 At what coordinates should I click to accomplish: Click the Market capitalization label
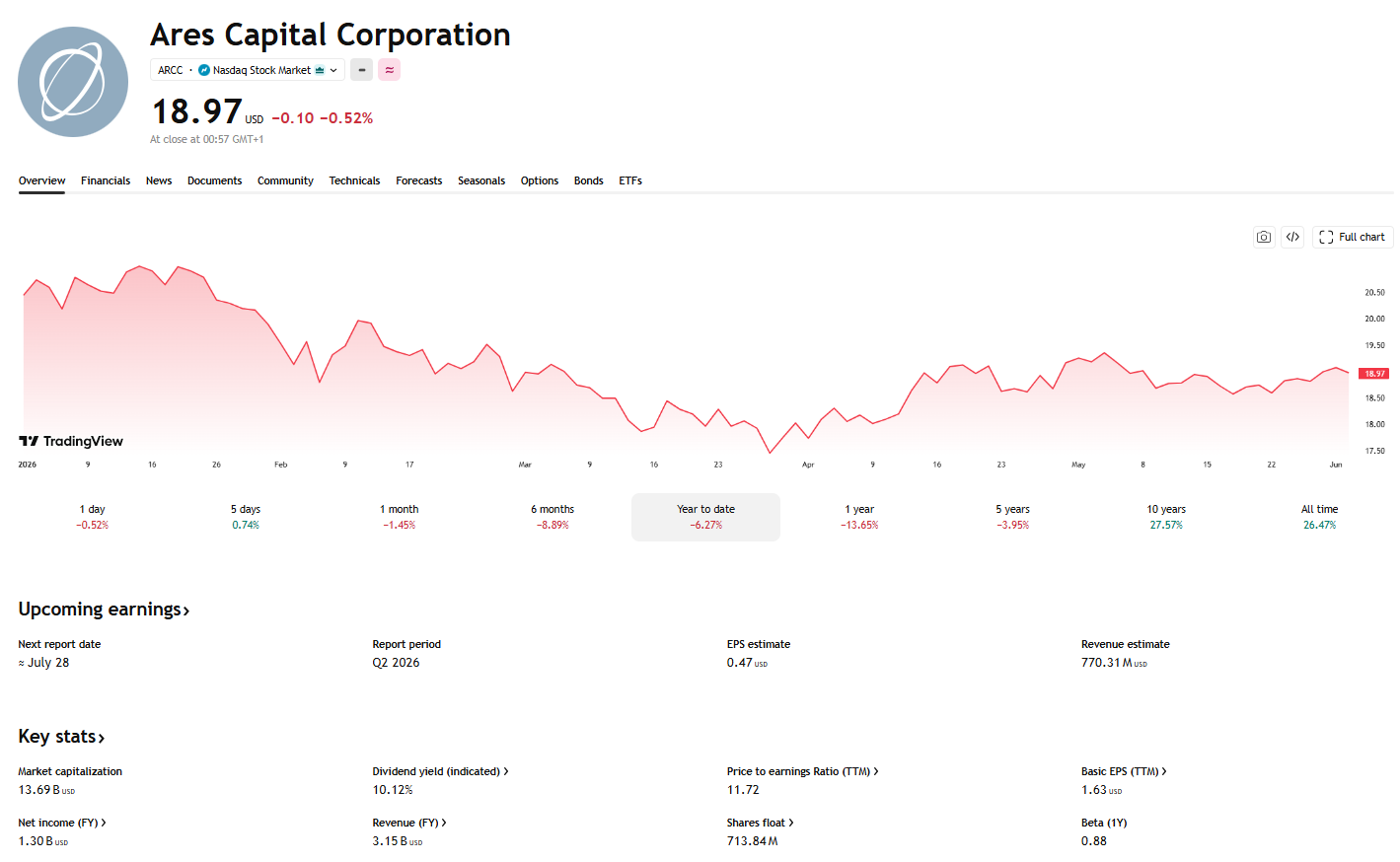click(70, 771)
